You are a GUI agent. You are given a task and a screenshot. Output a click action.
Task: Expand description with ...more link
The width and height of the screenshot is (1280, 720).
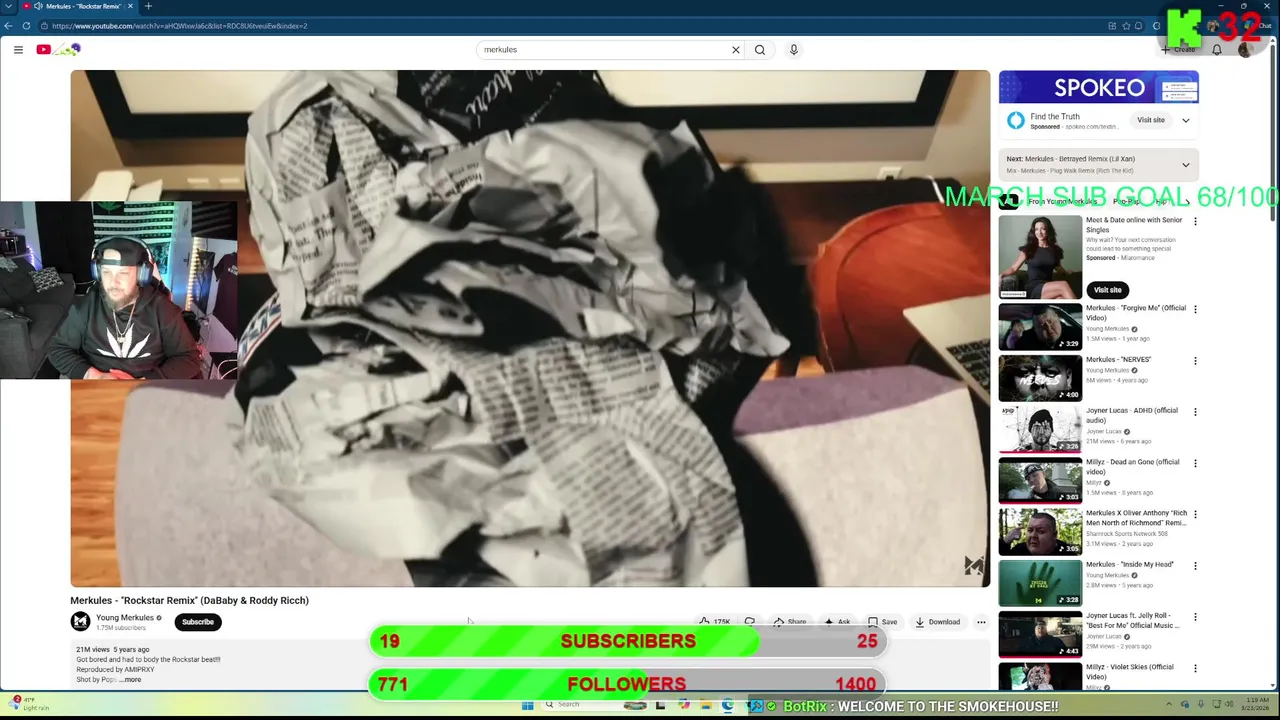131,680
